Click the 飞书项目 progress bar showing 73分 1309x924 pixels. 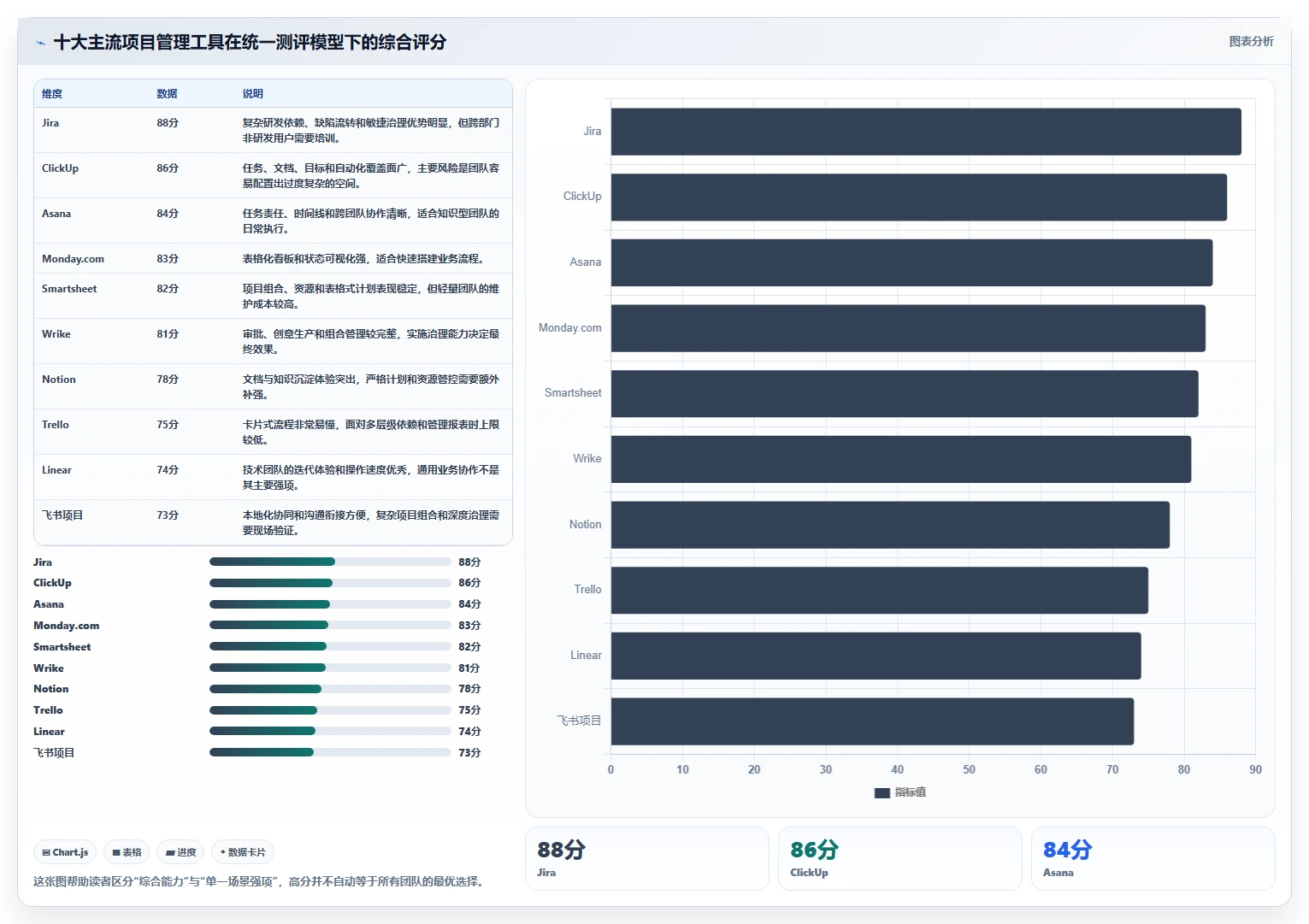point(330,752)
